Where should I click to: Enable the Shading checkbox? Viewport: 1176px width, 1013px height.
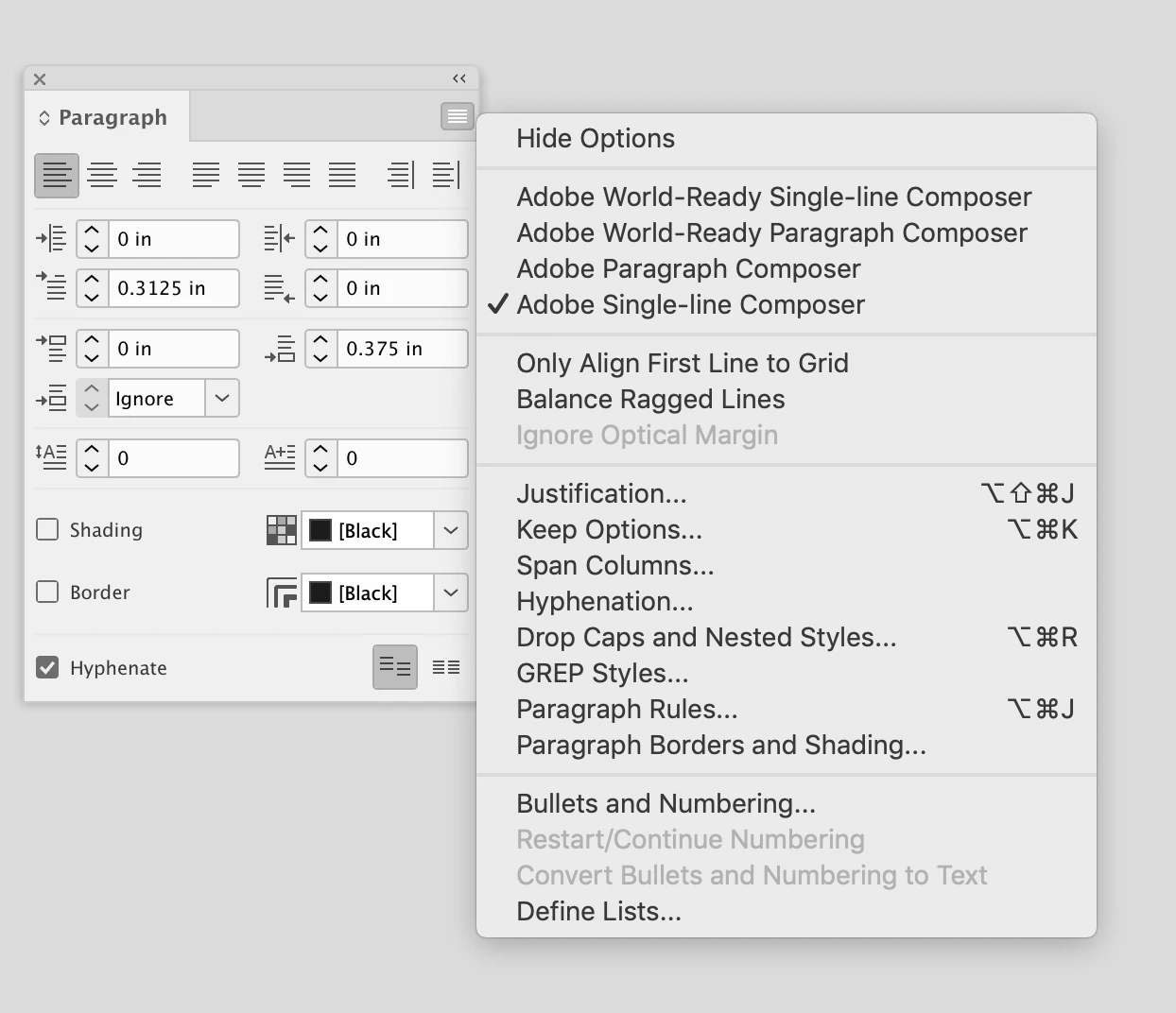[47, 529]
